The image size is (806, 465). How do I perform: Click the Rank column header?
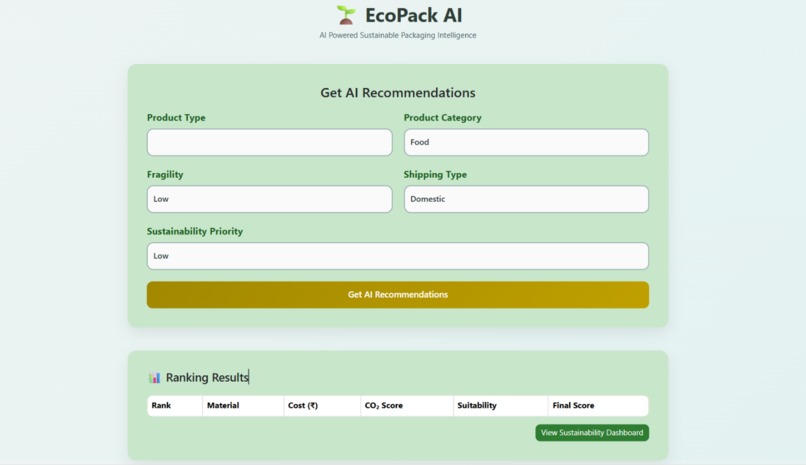click(175, 405)
